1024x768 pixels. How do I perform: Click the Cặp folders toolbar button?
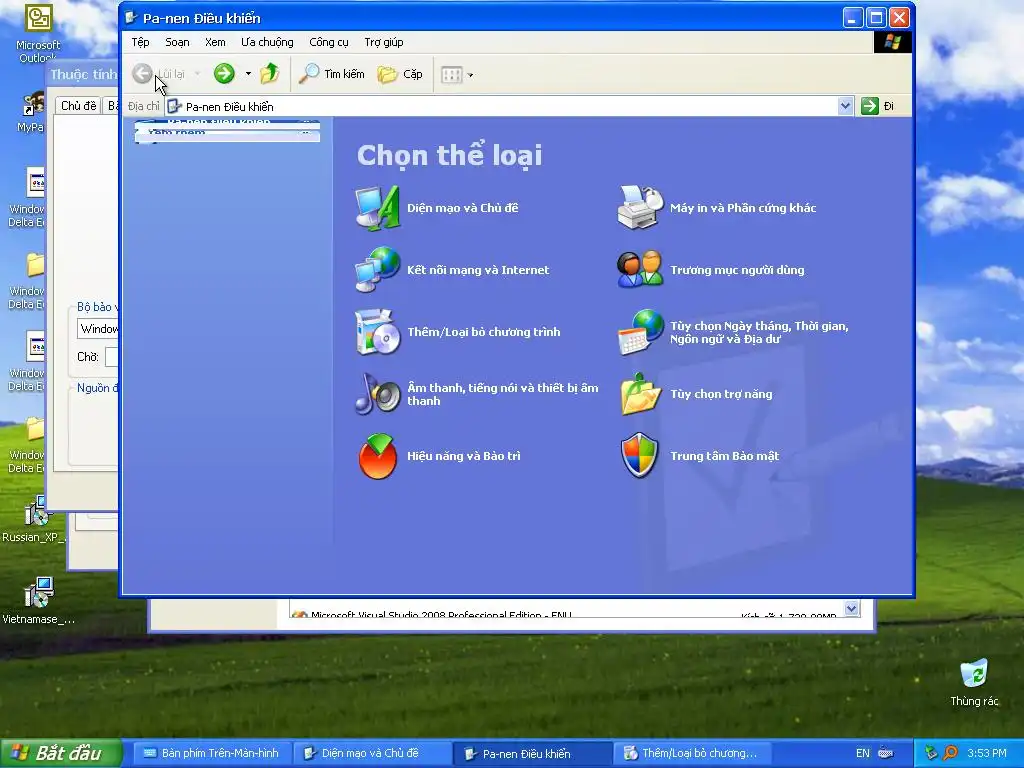(400, 74)
